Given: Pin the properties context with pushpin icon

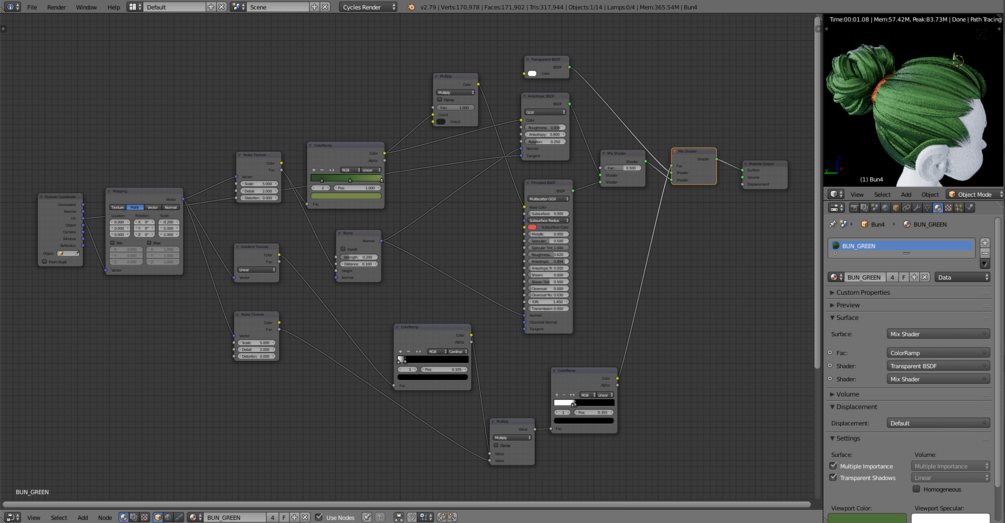Looking at the screenshot, I should click(833, 224).
